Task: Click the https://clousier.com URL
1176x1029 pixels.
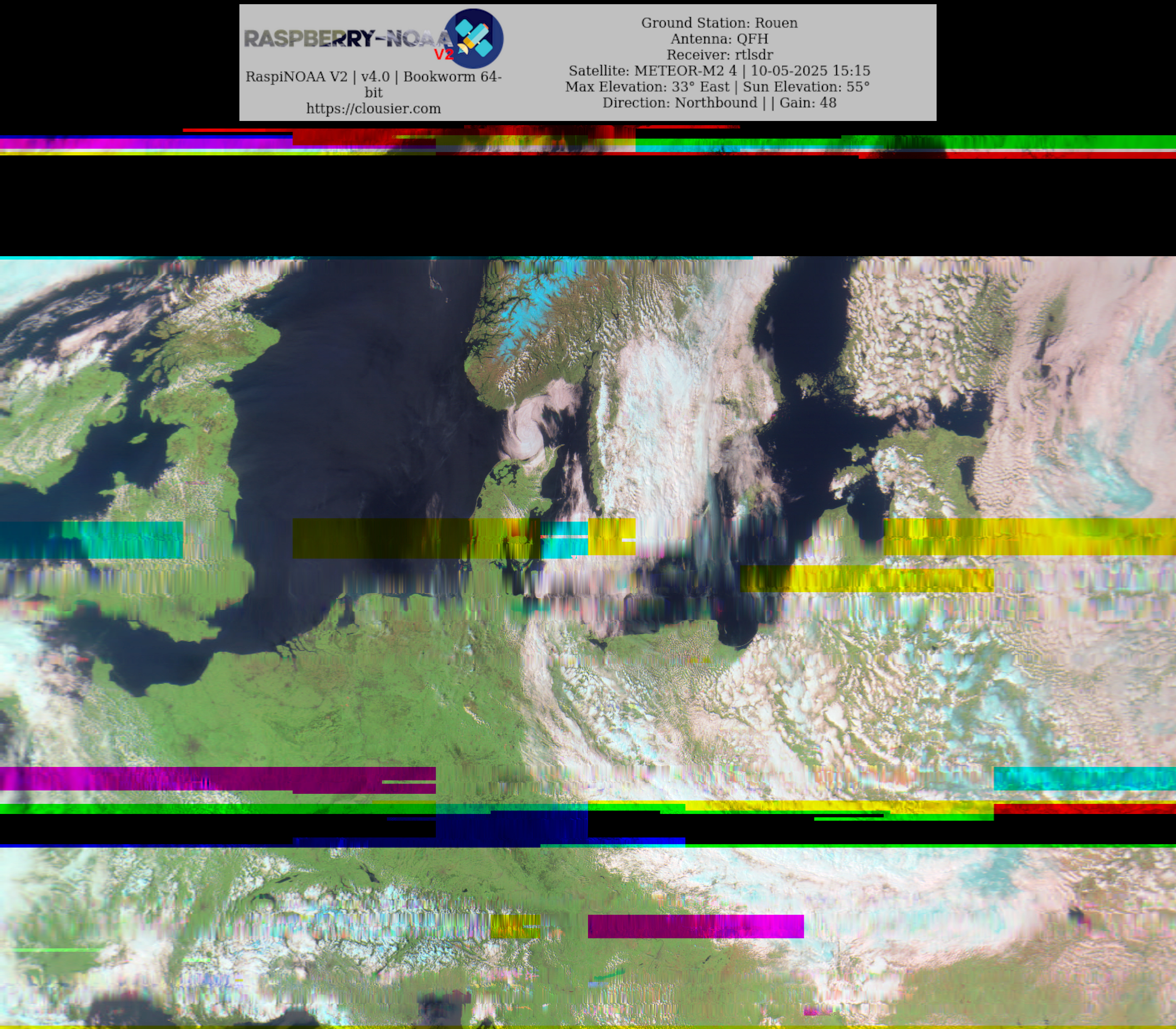Action: (373, 108)
